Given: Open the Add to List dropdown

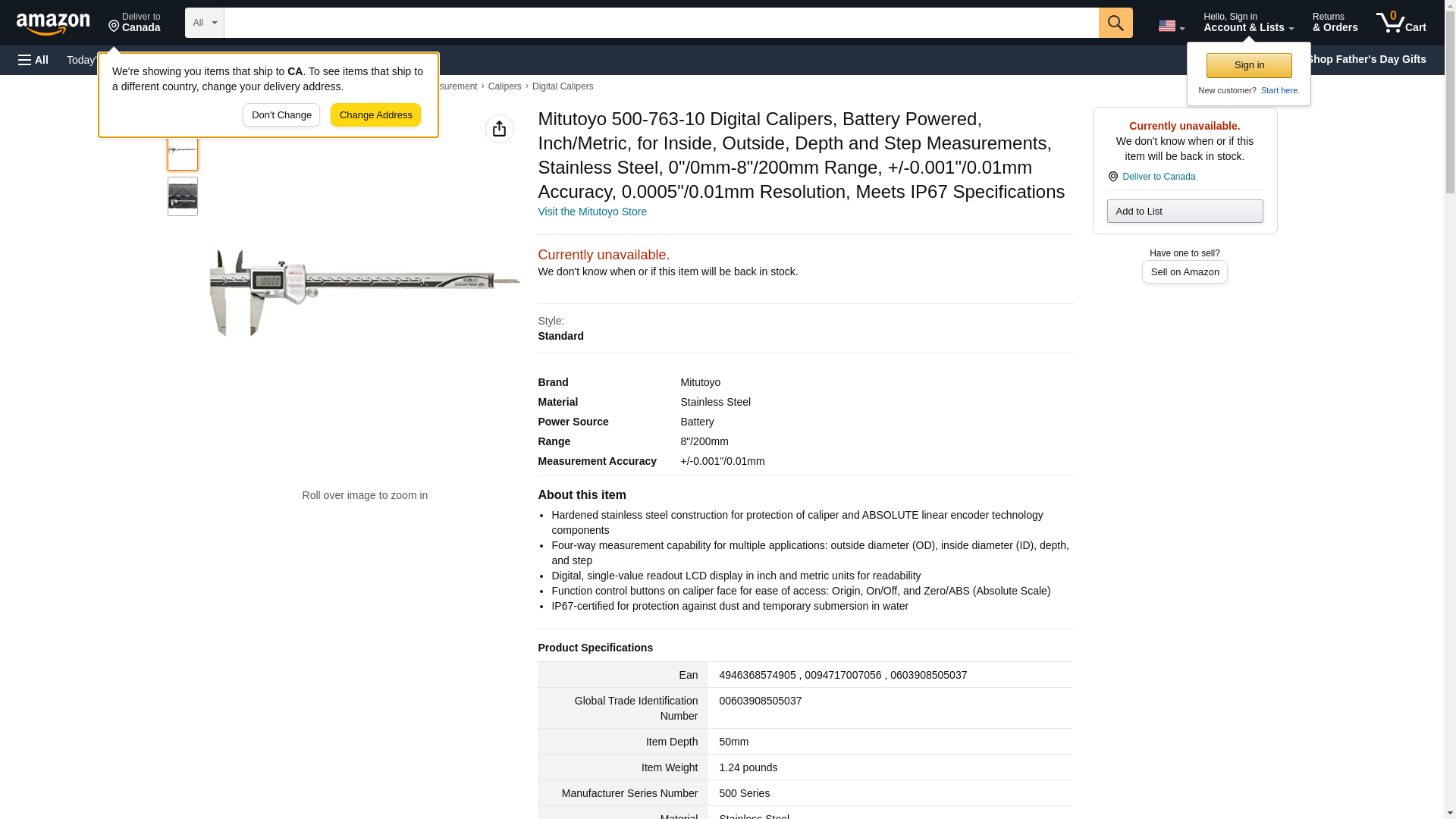Looking at the screenshot, I should [x=1184, y=211].
